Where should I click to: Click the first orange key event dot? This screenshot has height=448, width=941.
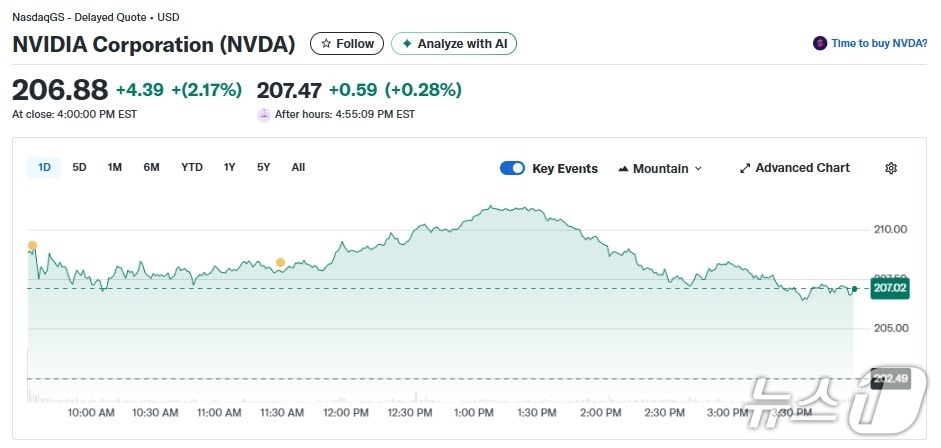pos(32,245)
